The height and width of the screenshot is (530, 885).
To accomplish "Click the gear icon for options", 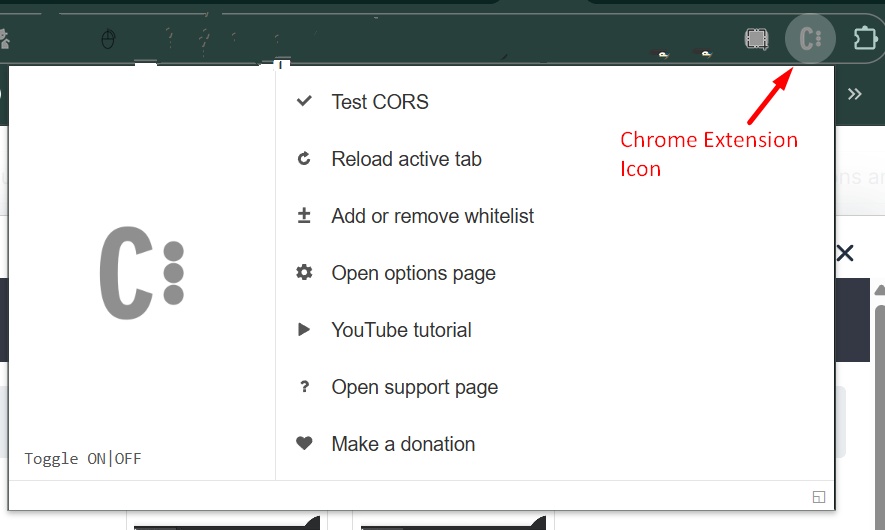I will (304, 273).
